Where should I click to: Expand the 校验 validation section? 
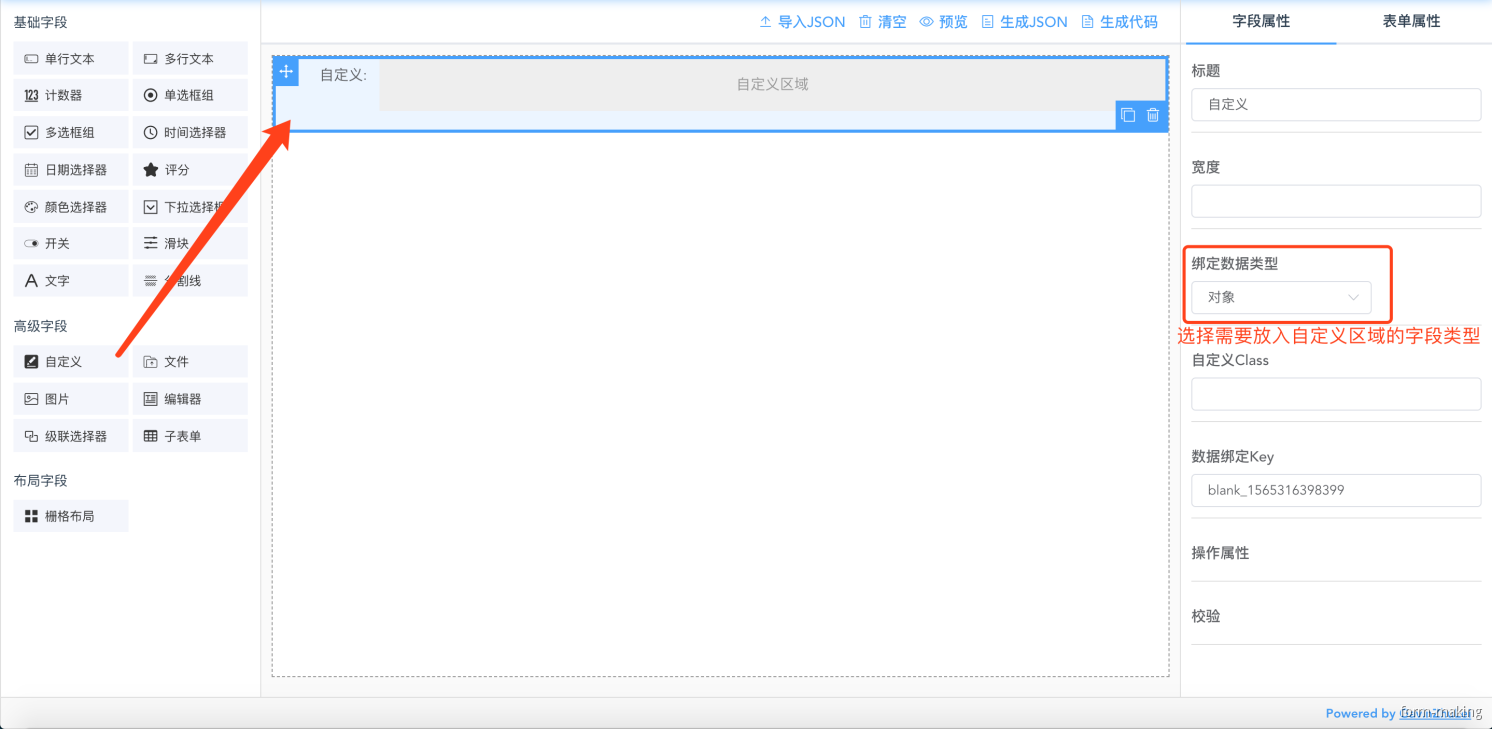pos(1206,616)
